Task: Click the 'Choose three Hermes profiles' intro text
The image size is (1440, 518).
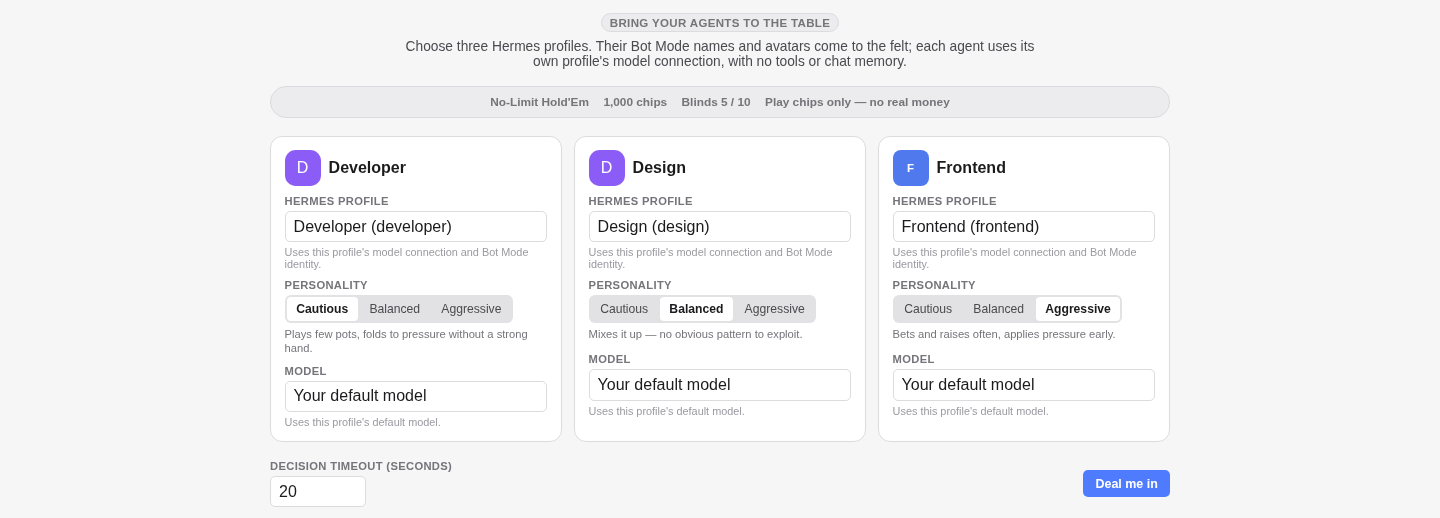Action: tap(720, 54)
